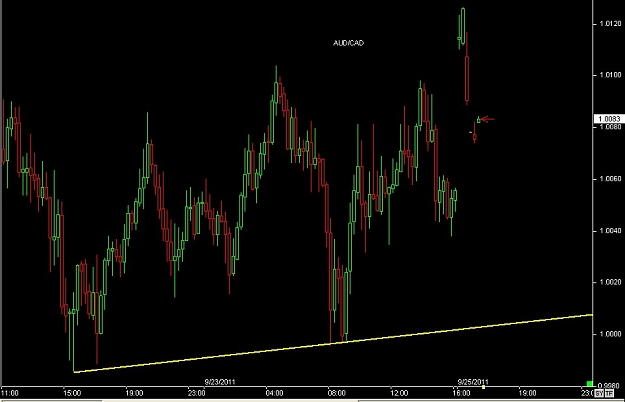Click the 08:00 time axis label
The image size is (625, 402).
point(336,393)
